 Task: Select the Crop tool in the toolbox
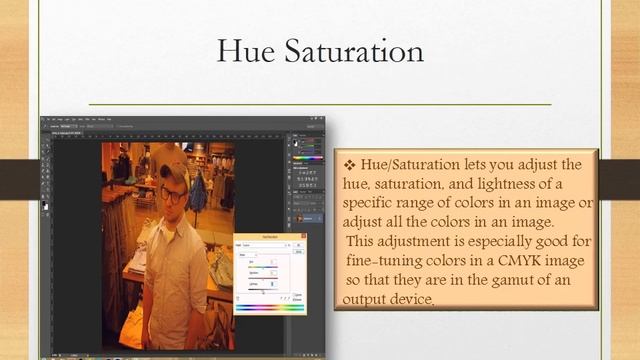tap(43, 152)
